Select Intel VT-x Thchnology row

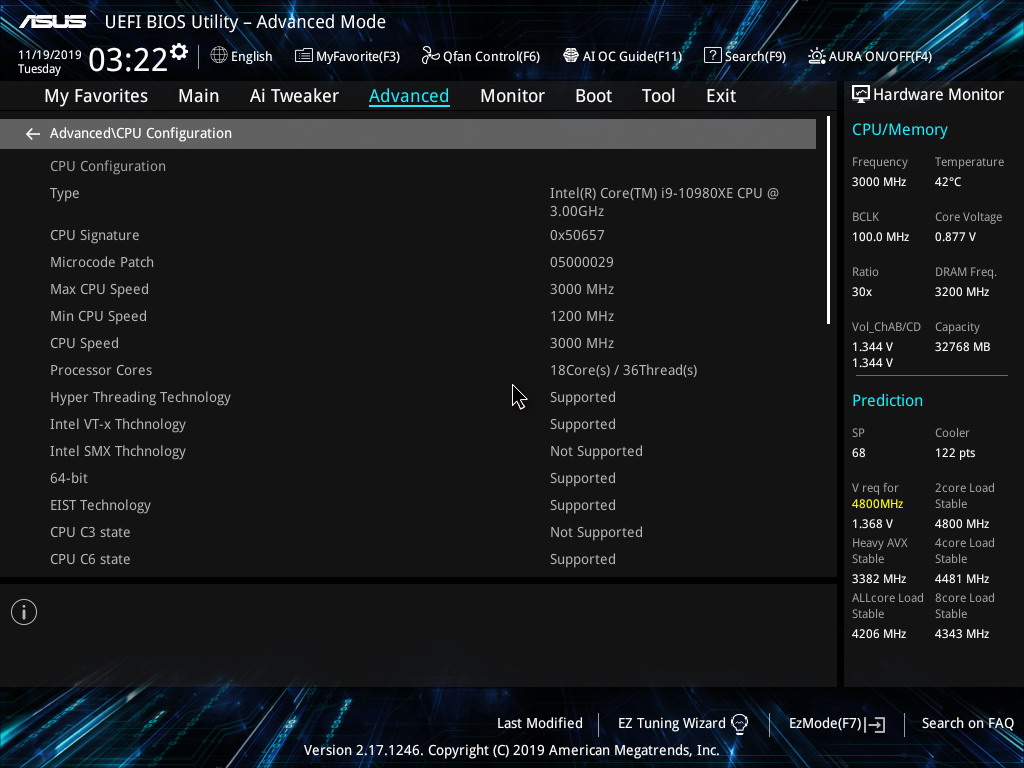408,424
